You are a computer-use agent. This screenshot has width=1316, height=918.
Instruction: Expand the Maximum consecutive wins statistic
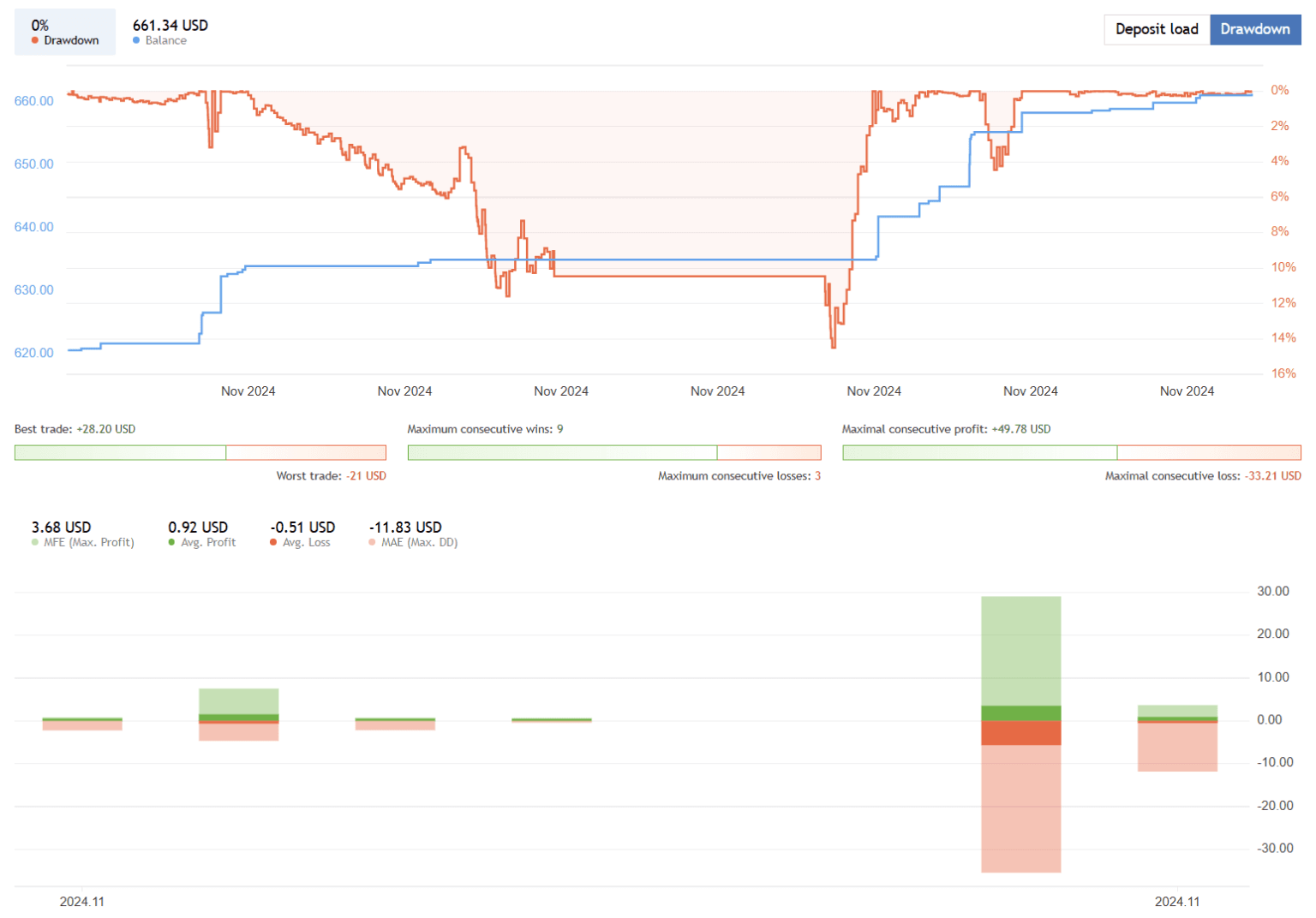tap(486, 429)
